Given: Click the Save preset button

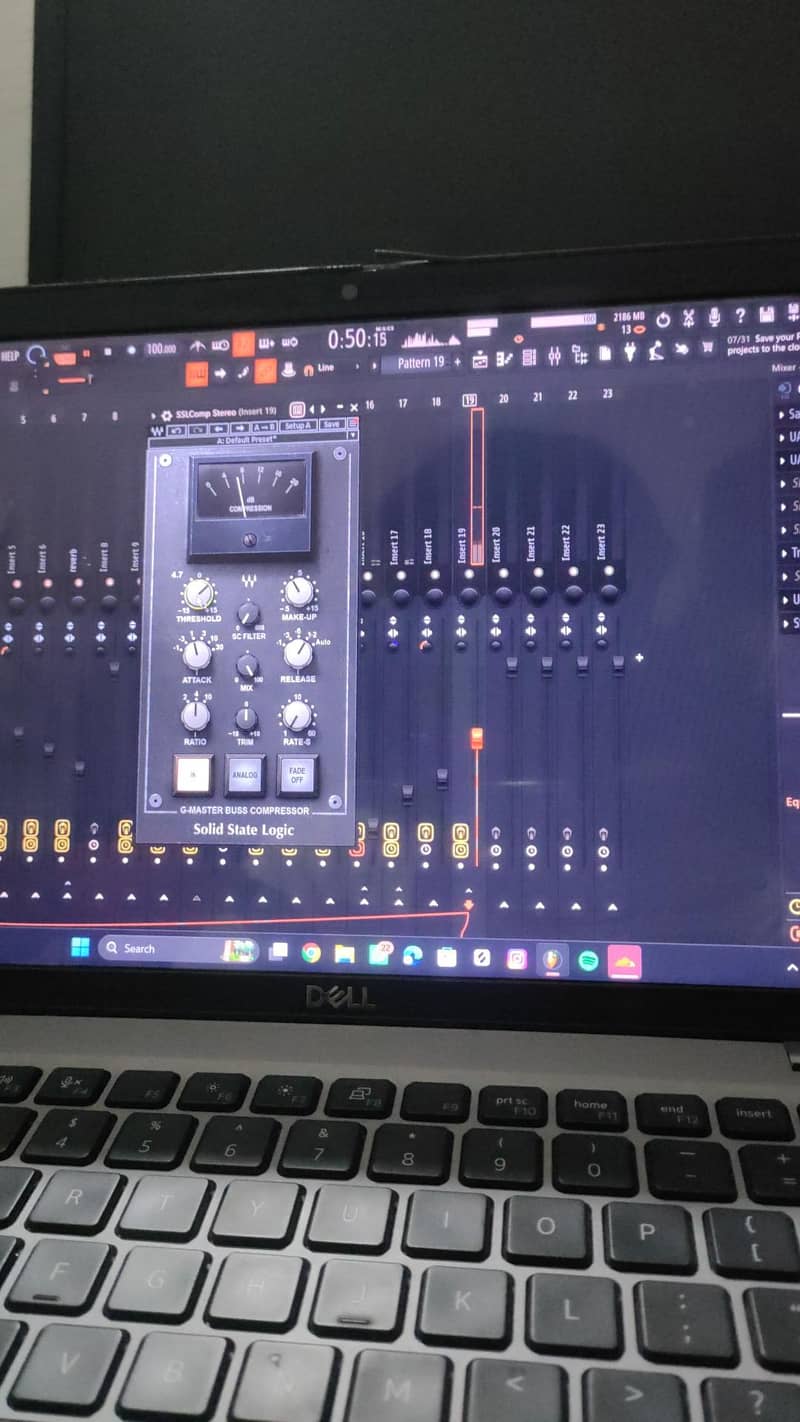Looking at the screenshot, I should point(331,425).
